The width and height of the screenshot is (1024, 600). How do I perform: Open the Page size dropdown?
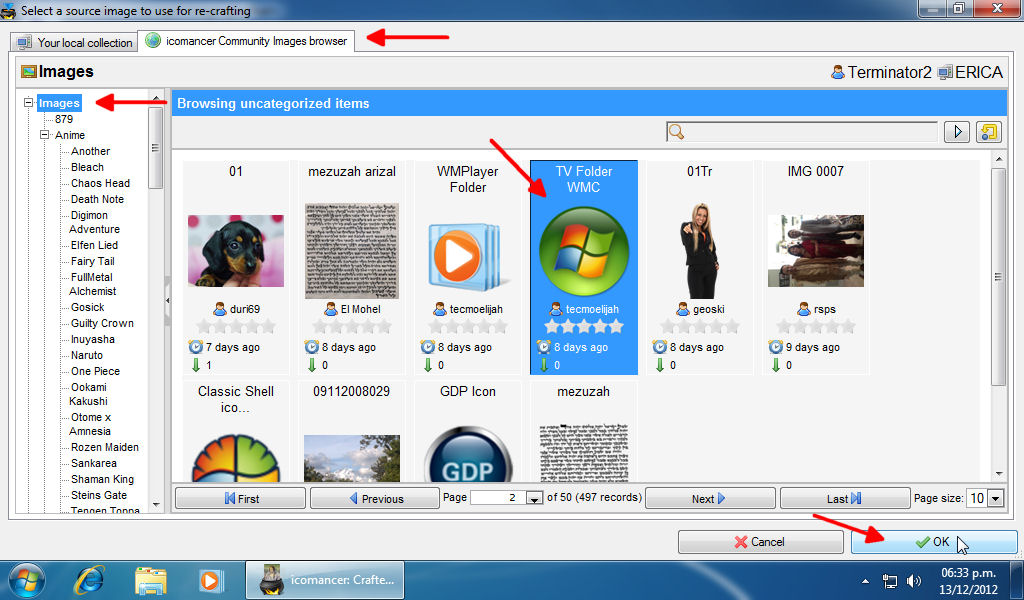(995, 498)
